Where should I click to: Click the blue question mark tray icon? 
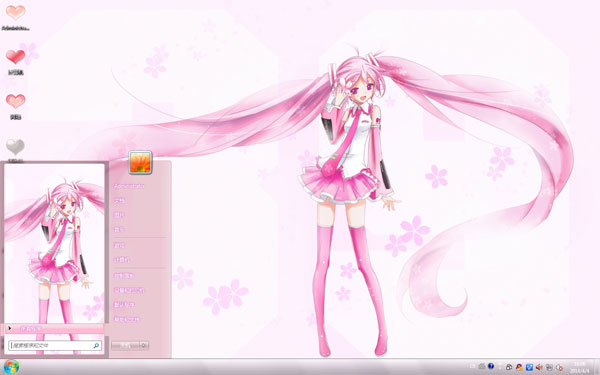[x=491, y=366]
